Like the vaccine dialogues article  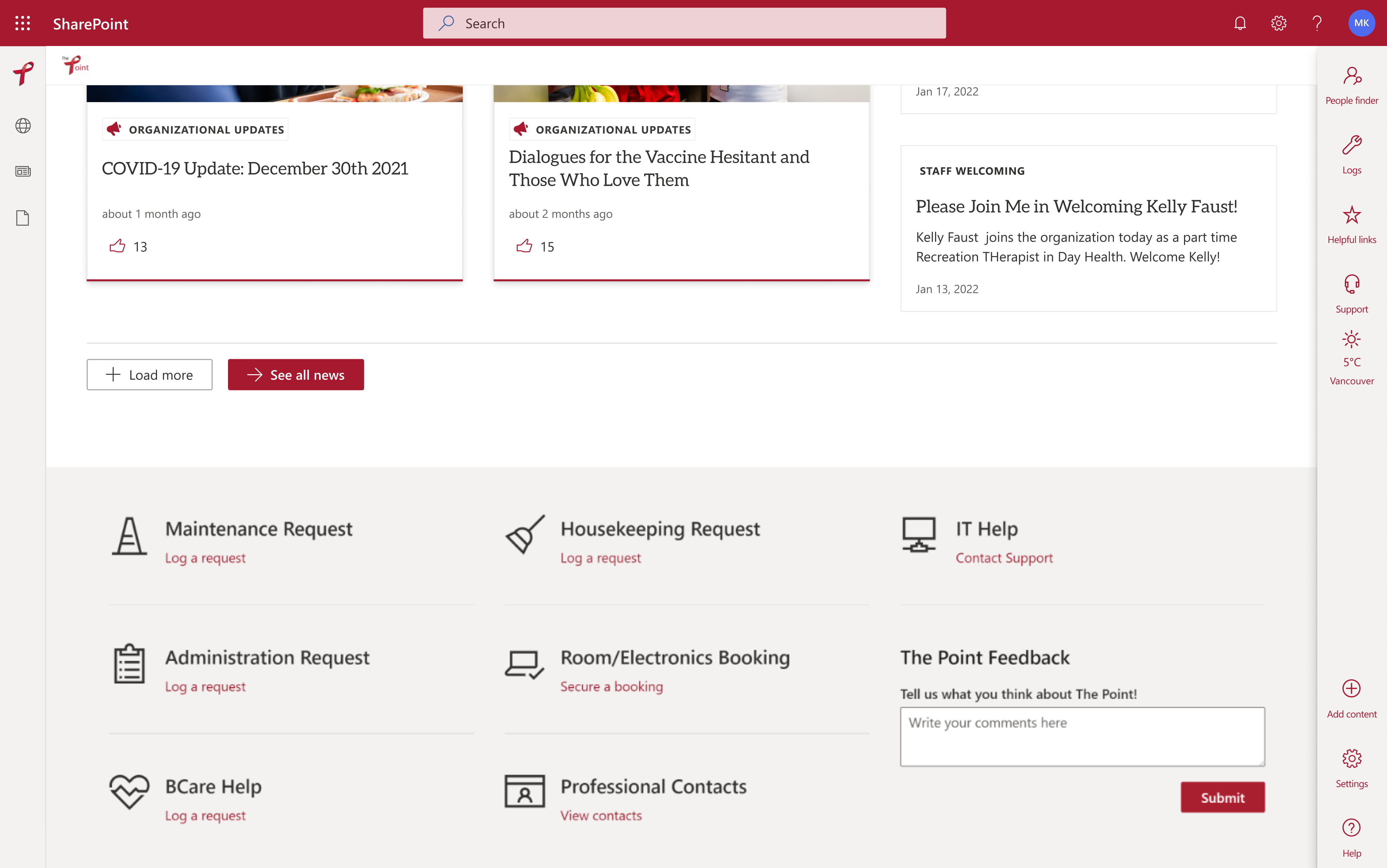tap(524, 246)
